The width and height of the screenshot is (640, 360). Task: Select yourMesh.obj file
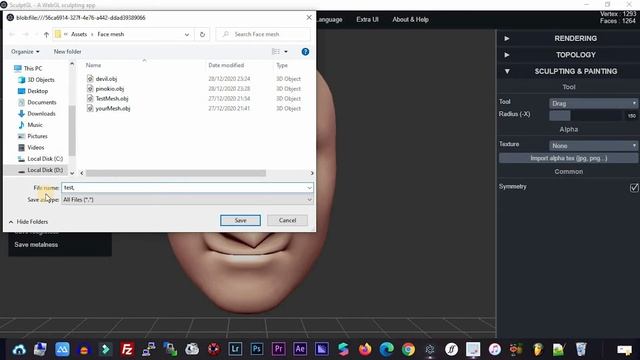coord(113,109)
